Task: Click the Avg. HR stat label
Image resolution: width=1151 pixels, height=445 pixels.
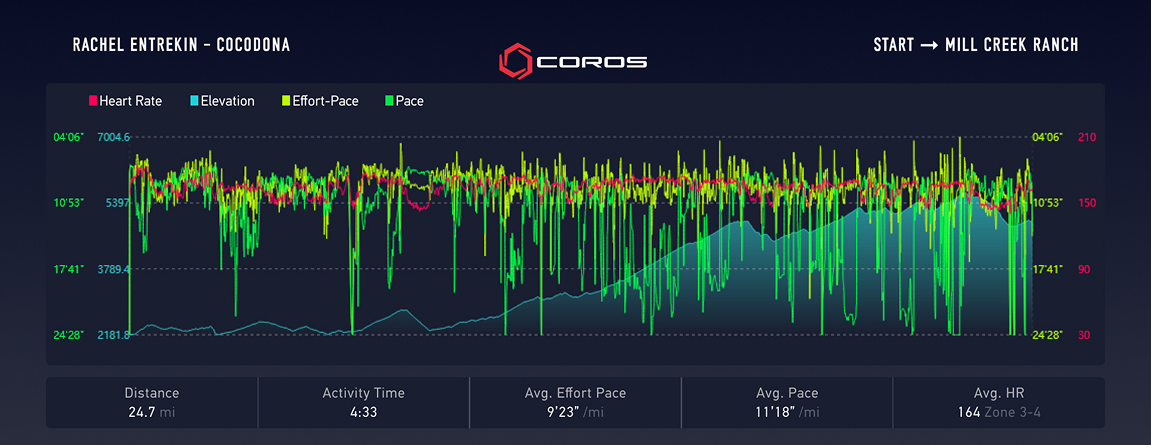Action: click(x=998, y=394)
